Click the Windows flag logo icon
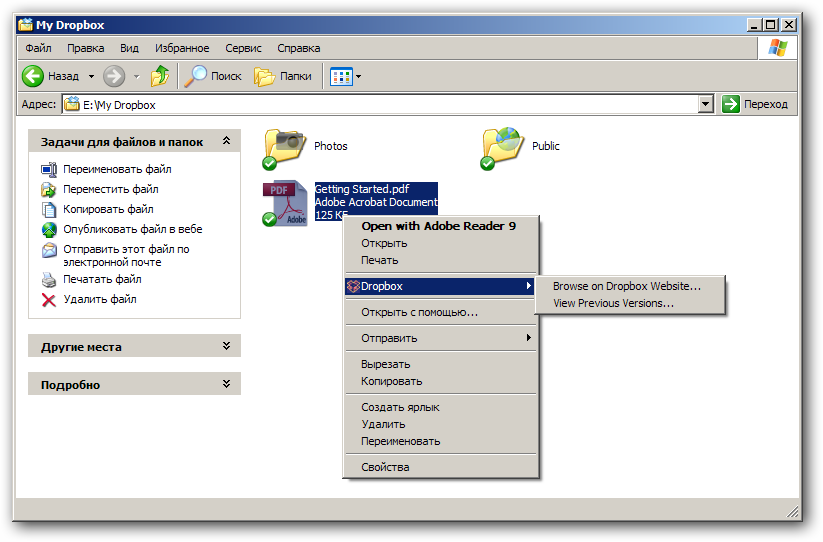 (777, 48)
